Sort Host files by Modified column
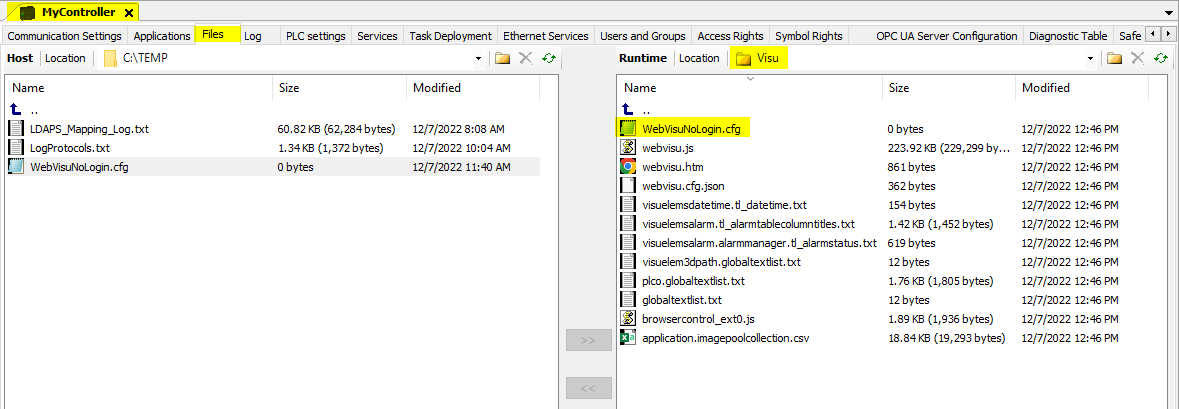1179x409 pixels. point(473,87)
